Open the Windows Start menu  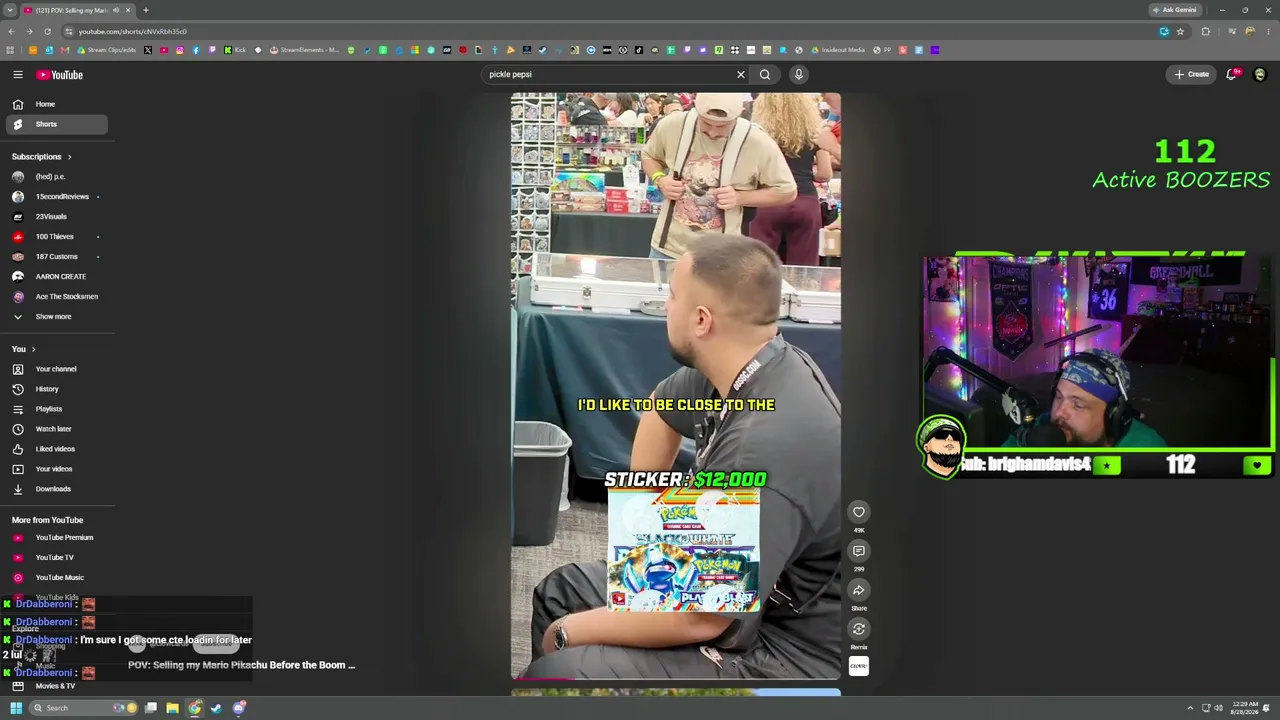point(16,708)
